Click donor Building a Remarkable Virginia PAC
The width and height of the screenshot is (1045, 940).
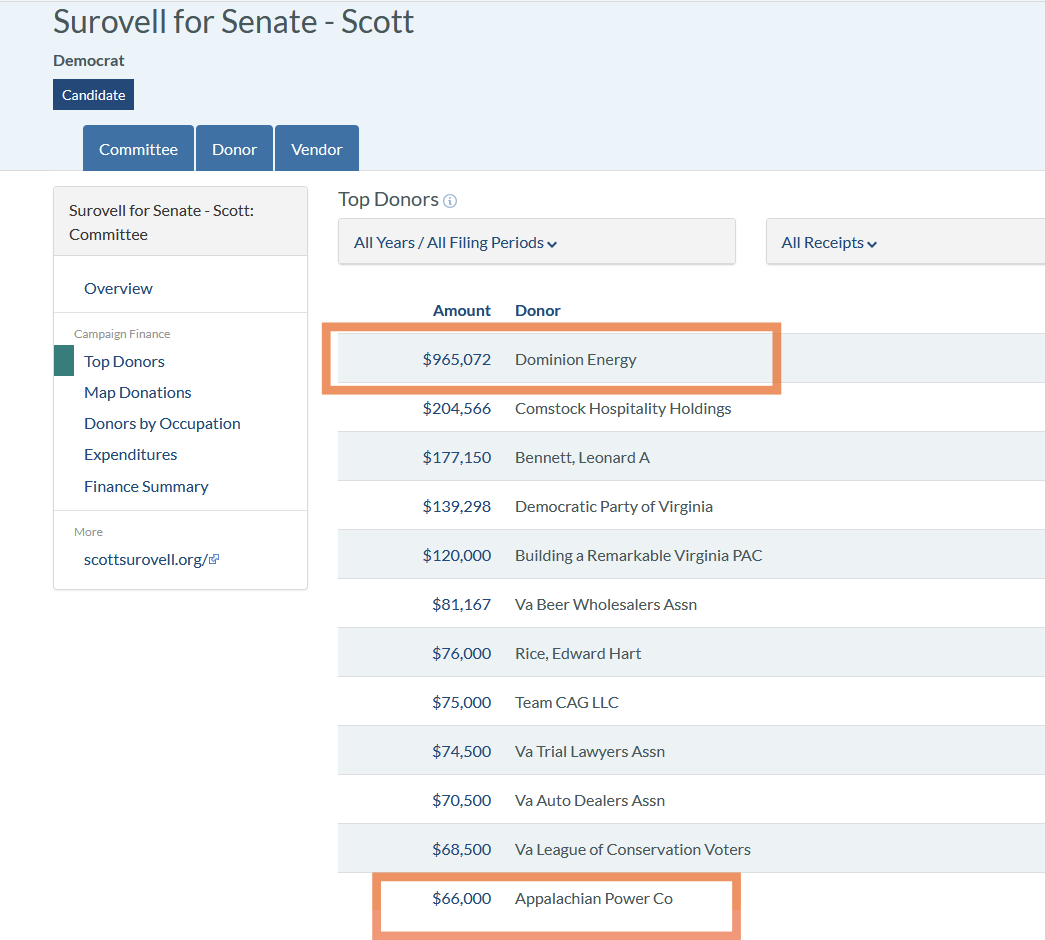(x=638, y=555)
